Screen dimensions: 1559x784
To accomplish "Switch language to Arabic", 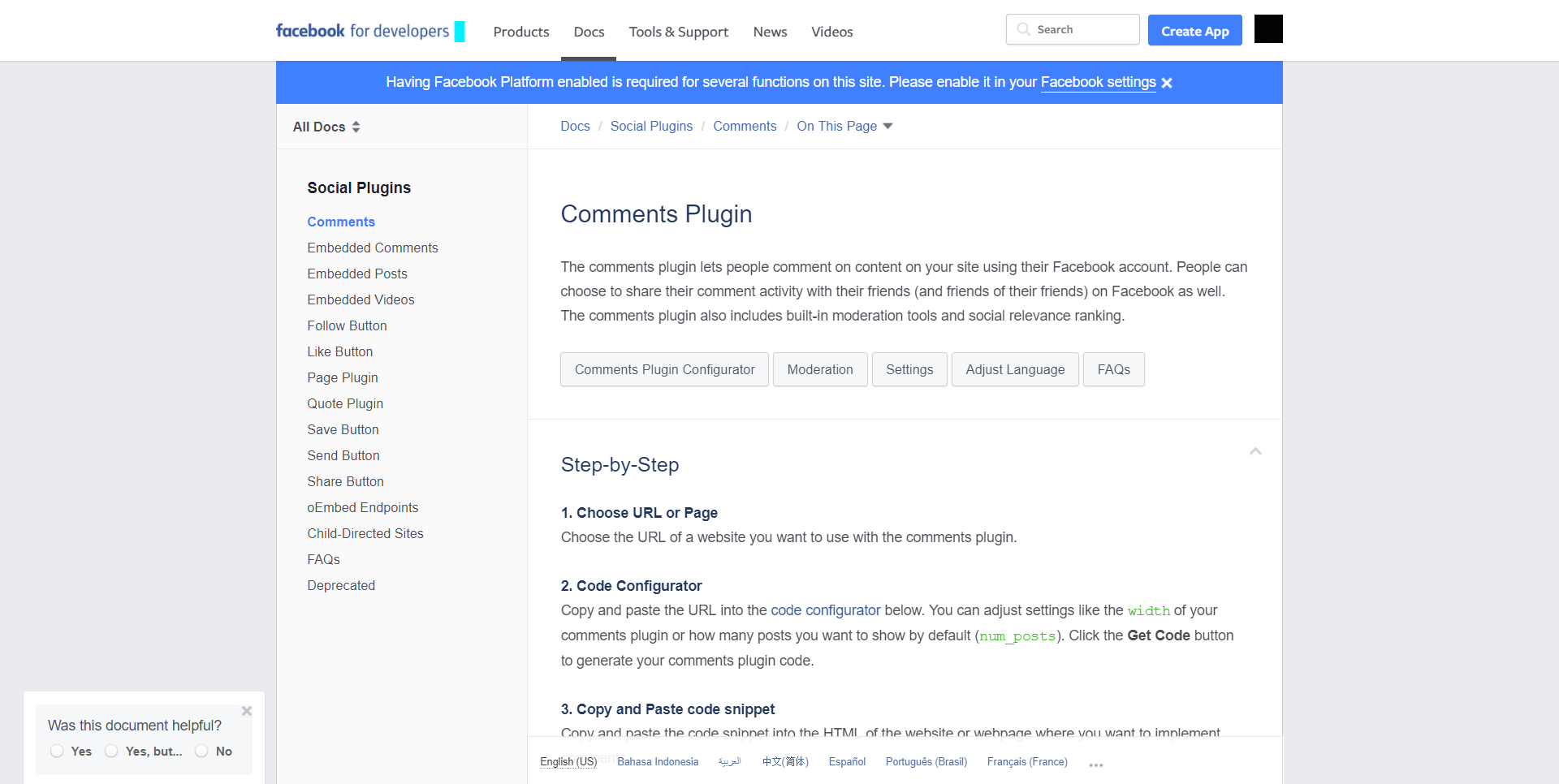I will click(730, 761).
